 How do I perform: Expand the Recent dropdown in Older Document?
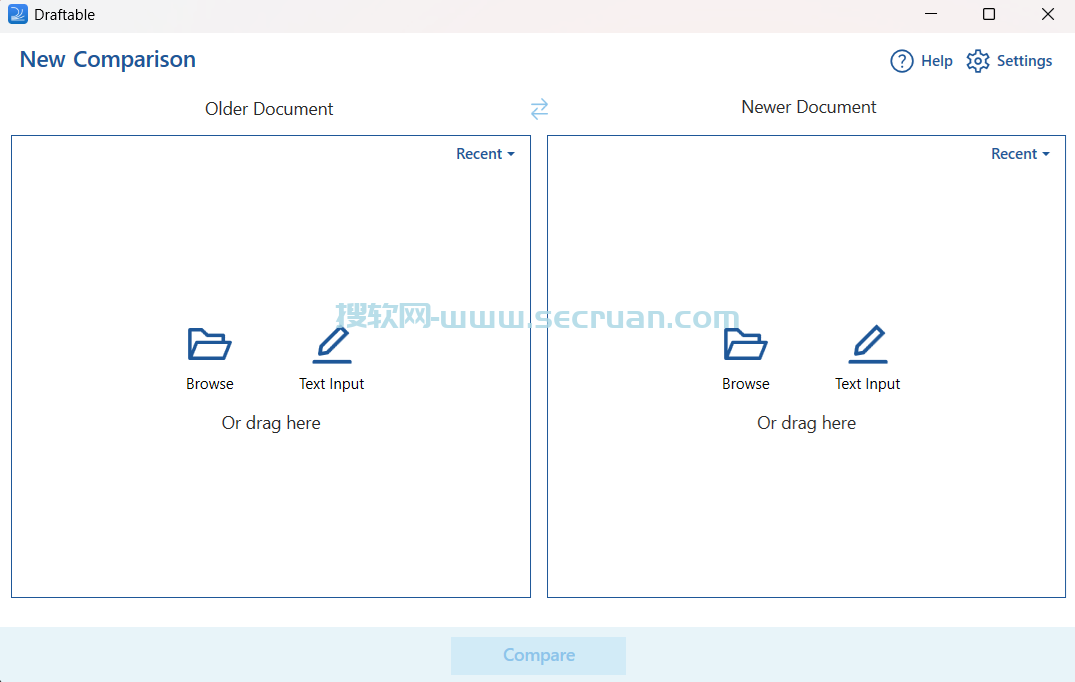click(x=485, y=154)
